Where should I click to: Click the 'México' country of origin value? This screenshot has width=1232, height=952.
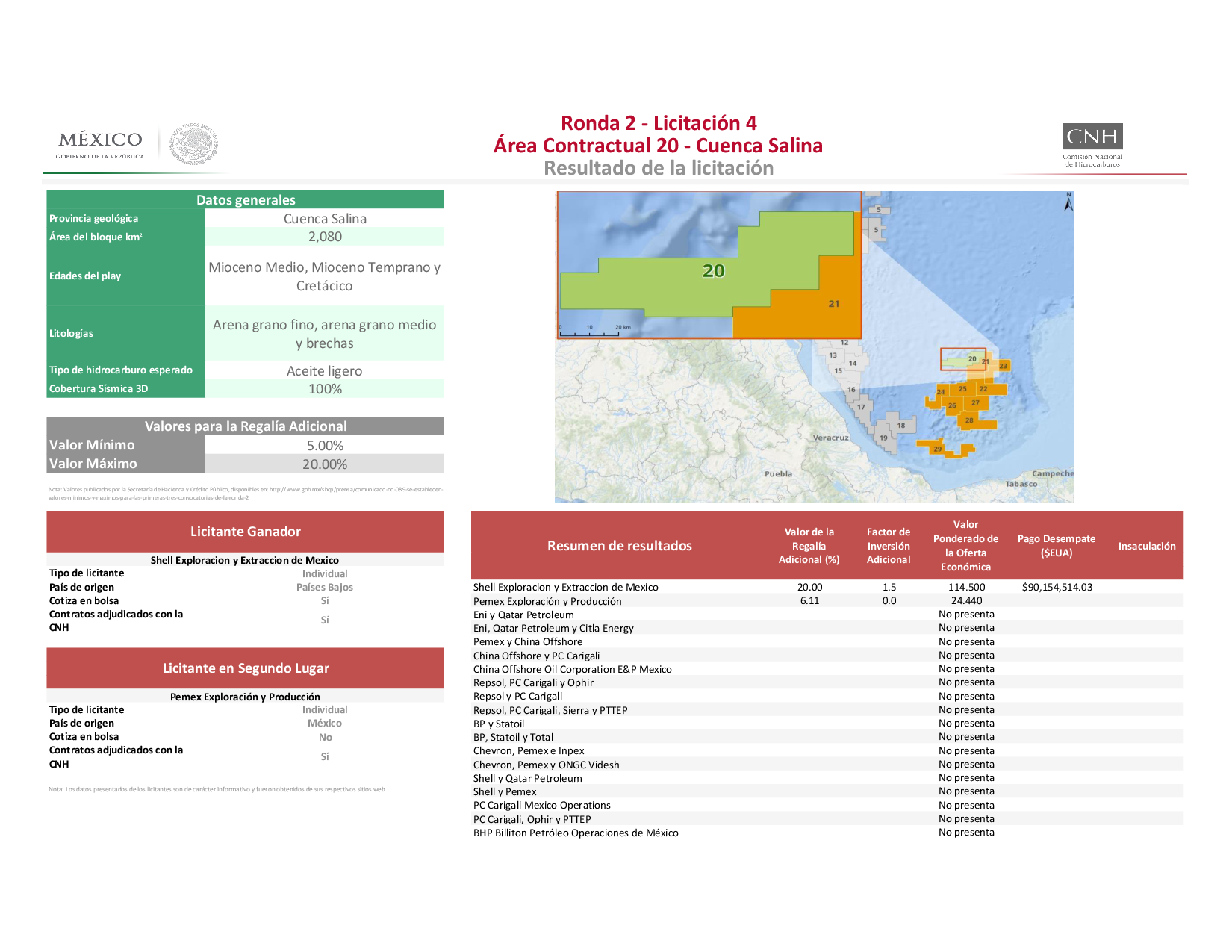tap(325, 723)
